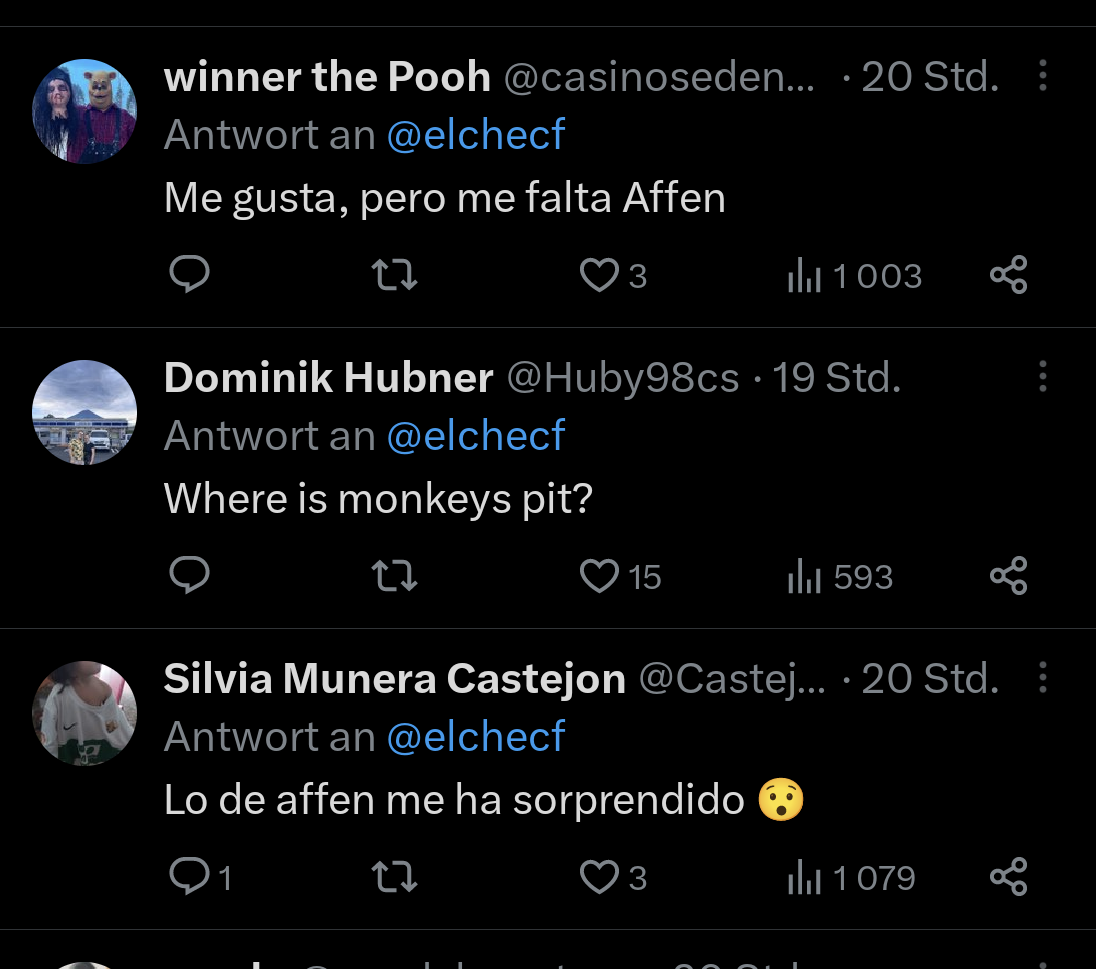Like "Lo de affen me ha sorprendido" tweet
1096x969 pixels.
click(x=600, y=877)
